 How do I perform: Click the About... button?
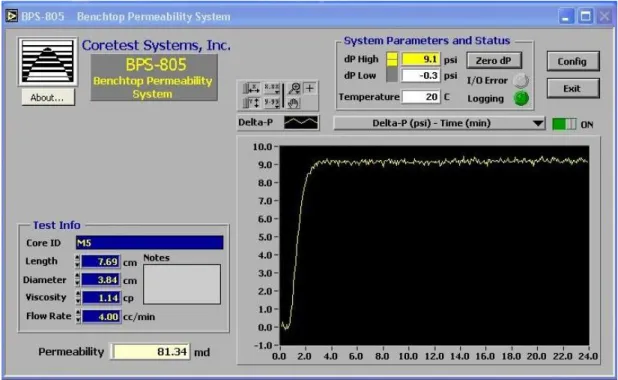48,97
